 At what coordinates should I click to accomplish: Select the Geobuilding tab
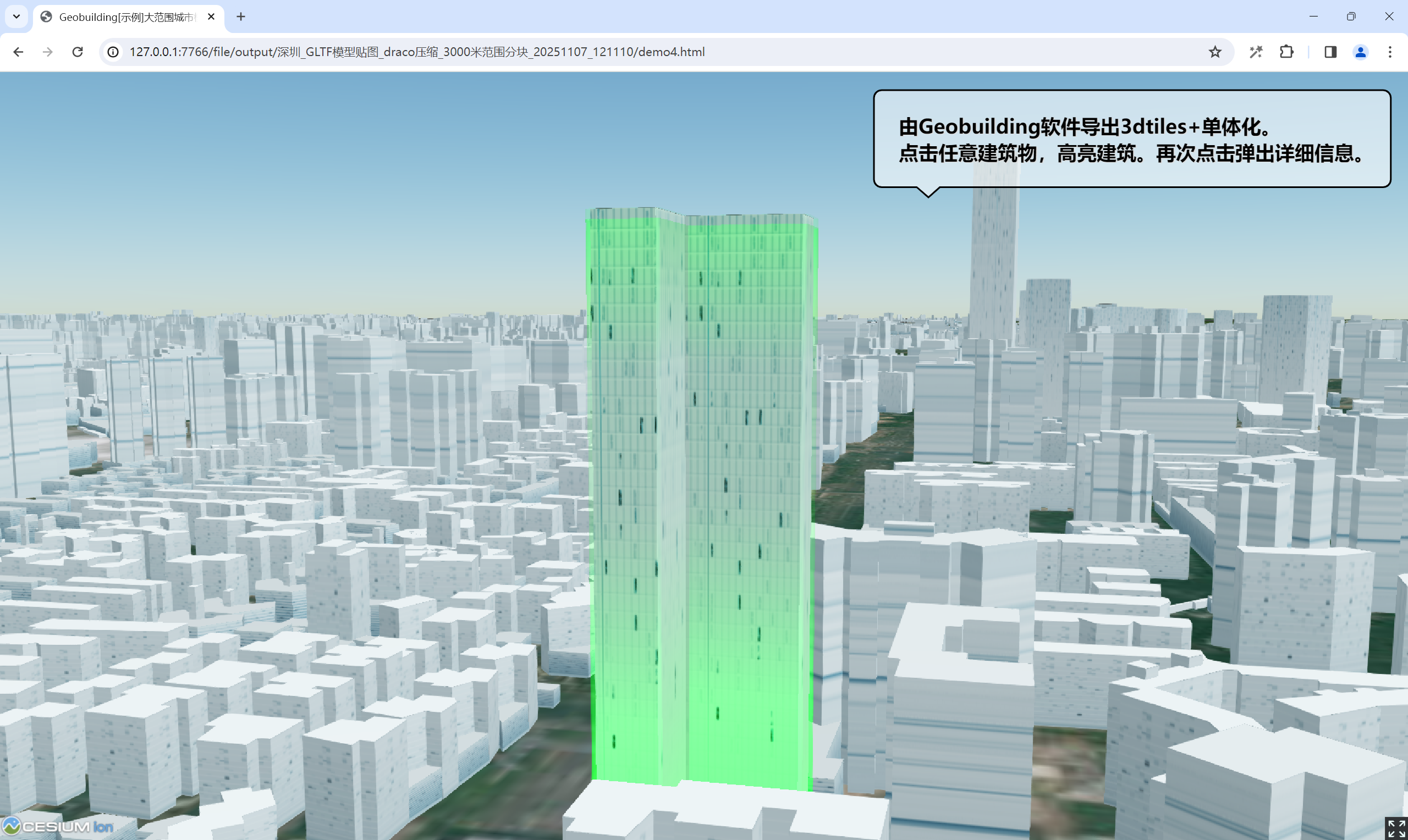(x=124, y=17)
